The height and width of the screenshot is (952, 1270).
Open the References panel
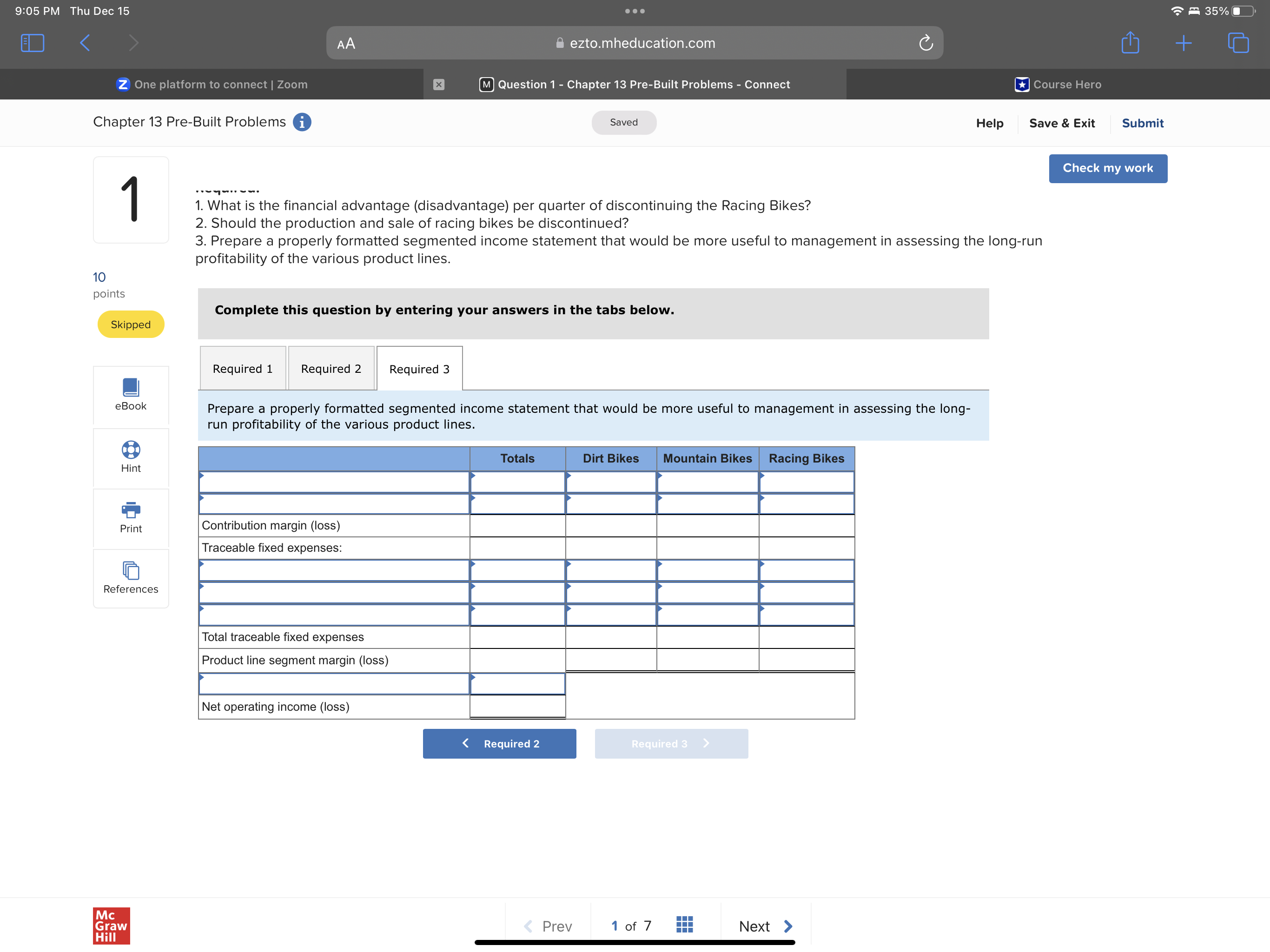pos(131,578)
